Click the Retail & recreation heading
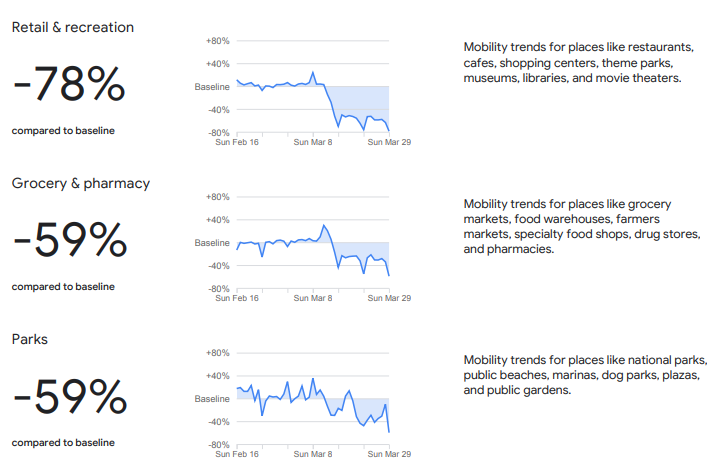 (x=72, y=27)
